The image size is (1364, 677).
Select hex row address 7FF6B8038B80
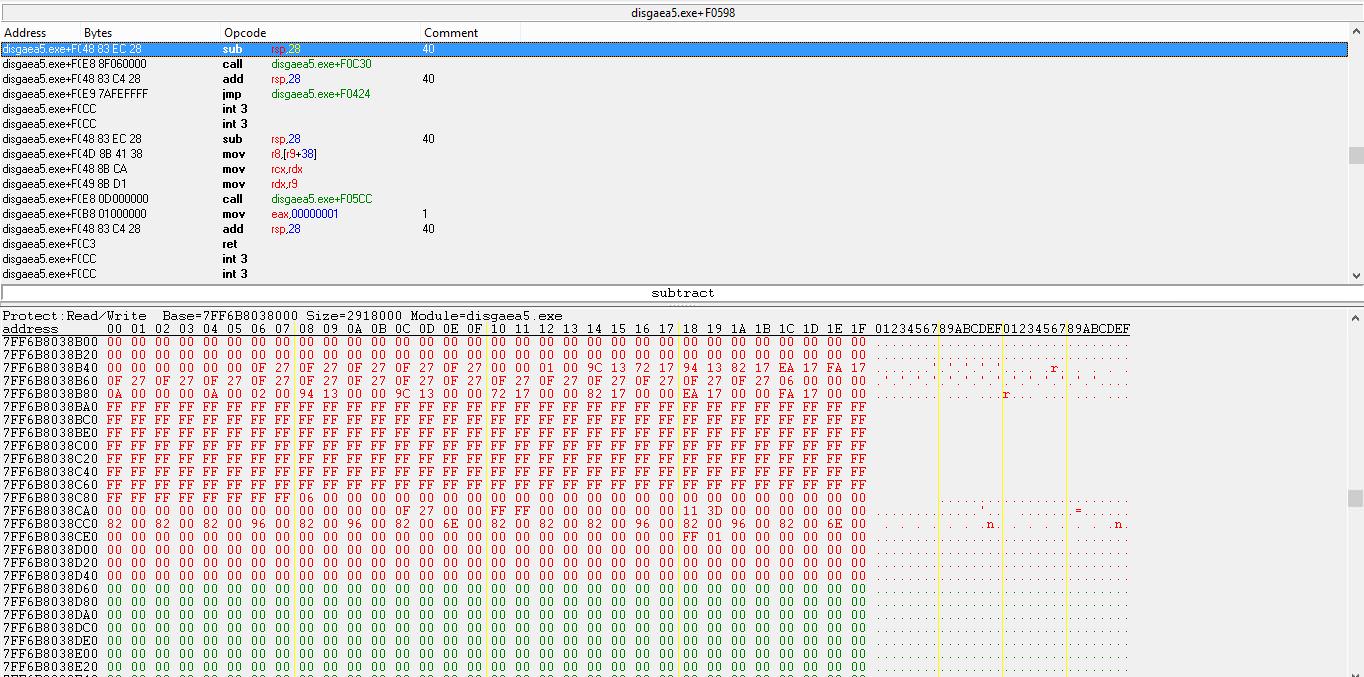(50, 394)
